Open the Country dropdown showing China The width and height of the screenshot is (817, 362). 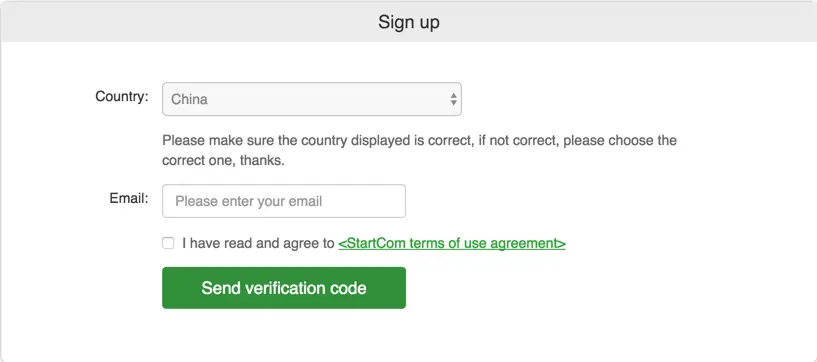tap(312, 99)
